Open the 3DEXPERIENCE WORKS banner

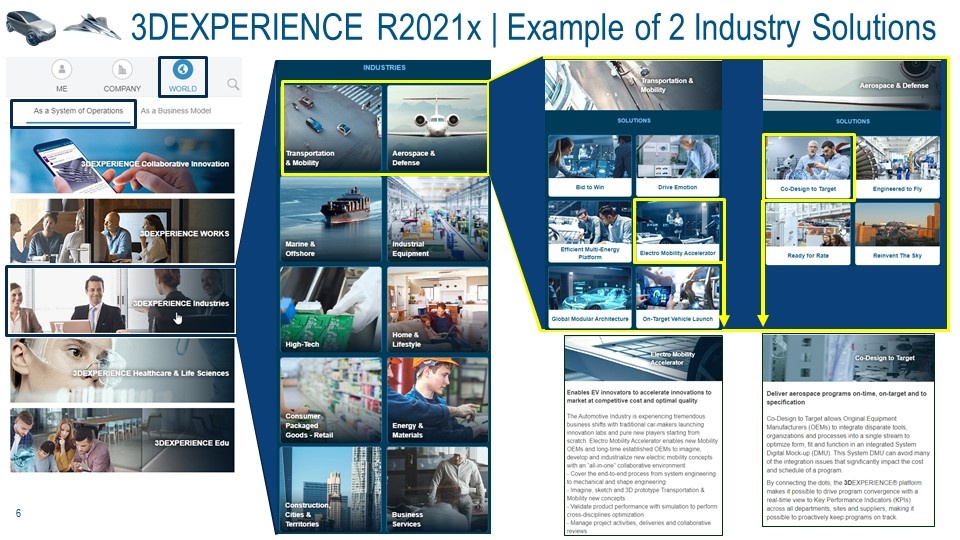[x=122, y=231]
